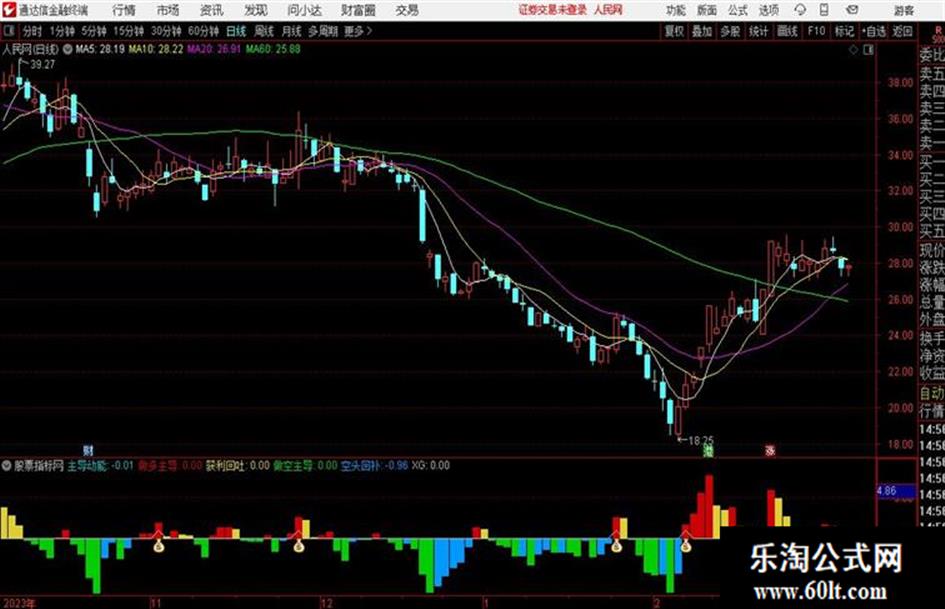Click the 财 marker icon below the candles
Screen dimensions: 945x609
[88, 450]
